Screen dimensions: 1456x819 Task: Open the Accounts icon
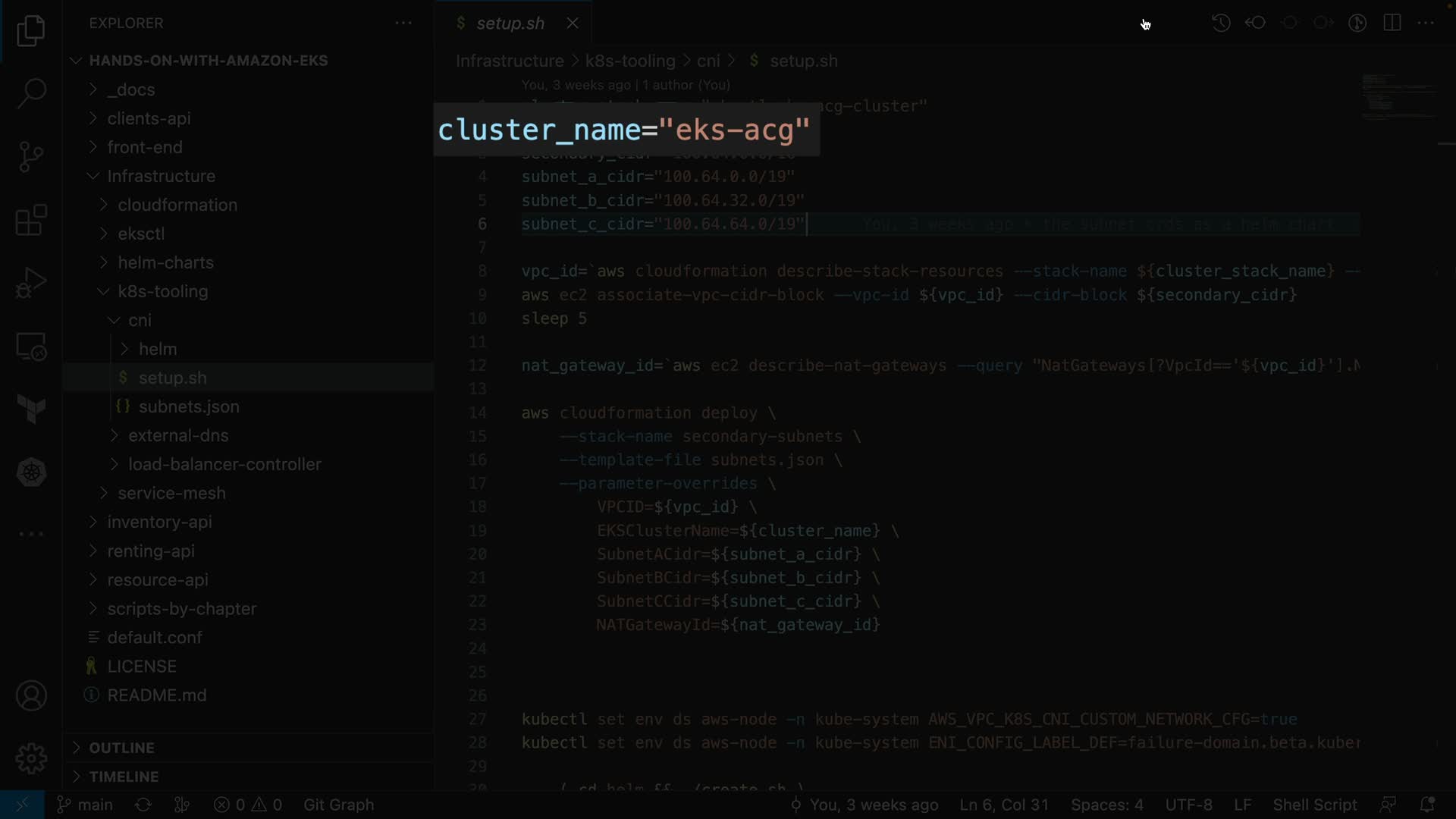(31, 695)
